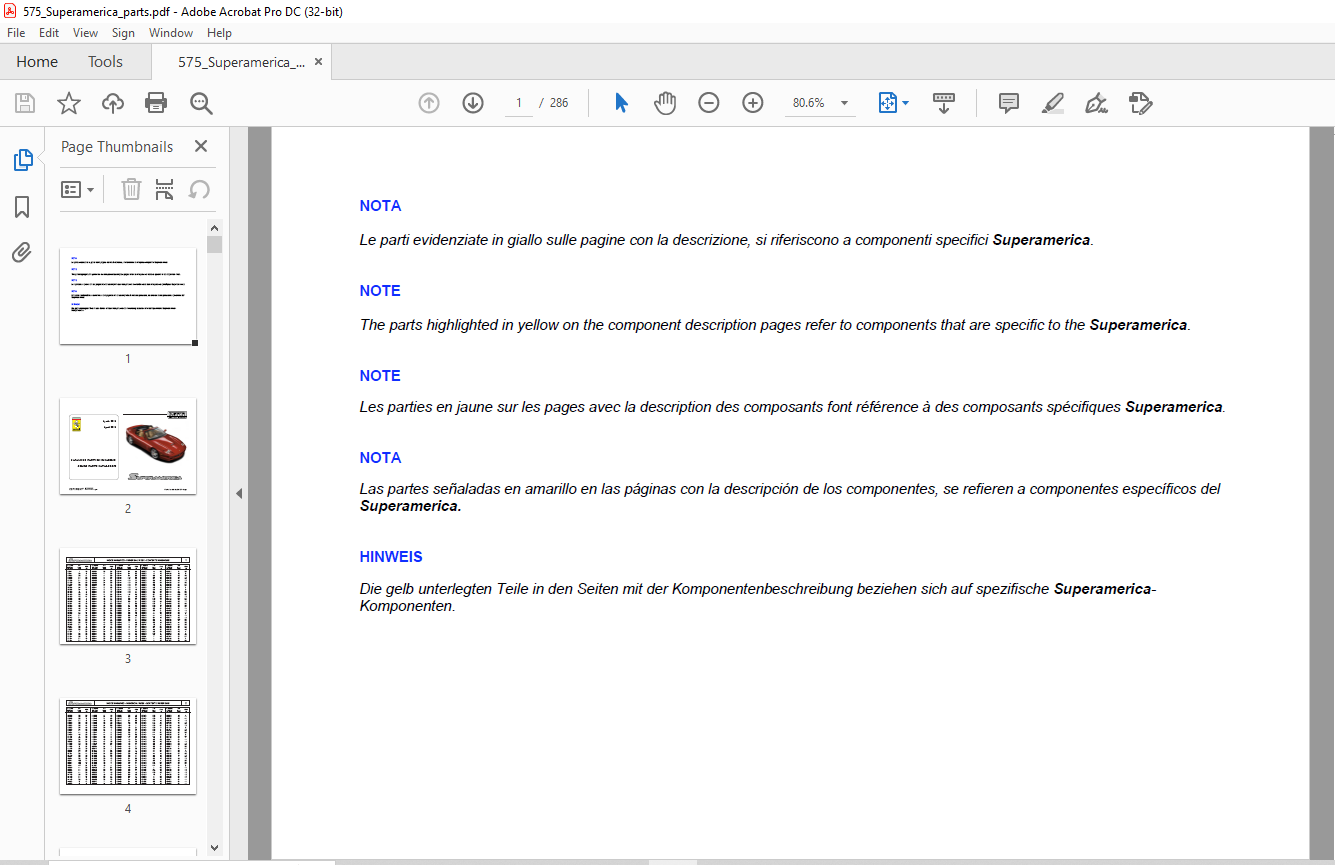This screenshot has width=1335, height=865.
Task: Select the arrow Selection tool
Action: pyautogui.click(x=621, y=103)
